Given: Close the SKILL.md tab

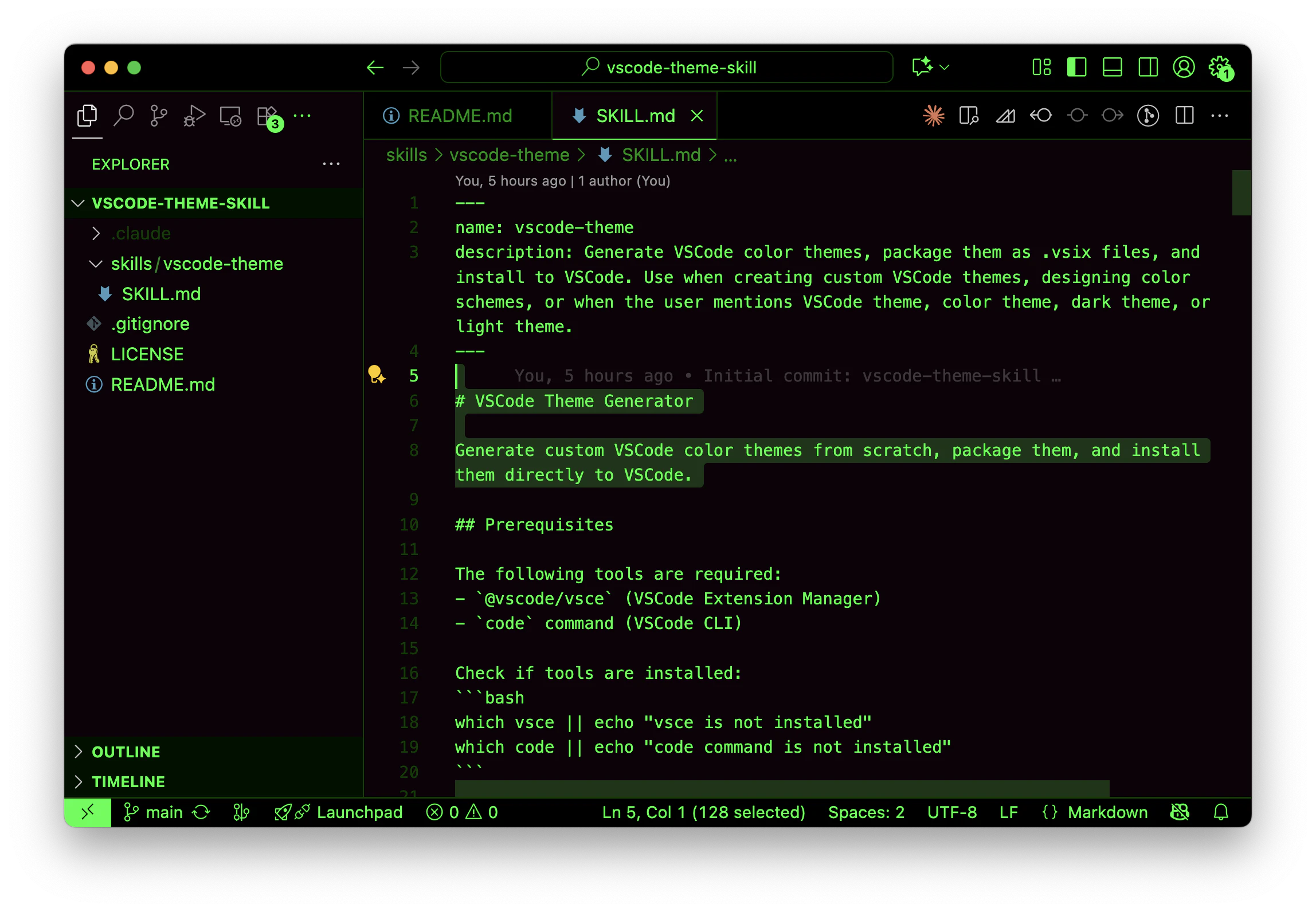Looking at the screenshot, I should click(697, 116).
